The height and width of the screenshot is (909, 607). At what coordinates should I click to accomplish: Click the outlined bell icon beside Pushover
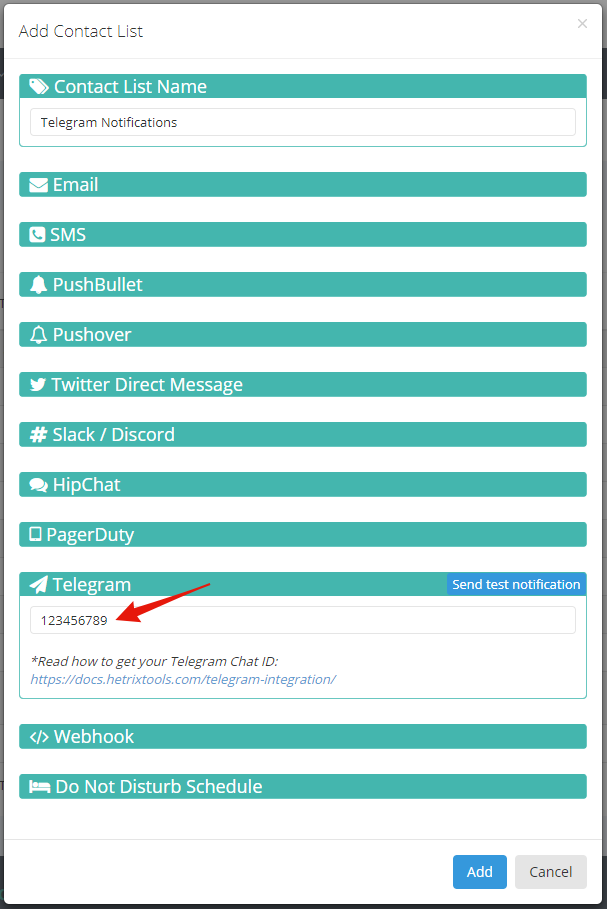click(38, 334)
